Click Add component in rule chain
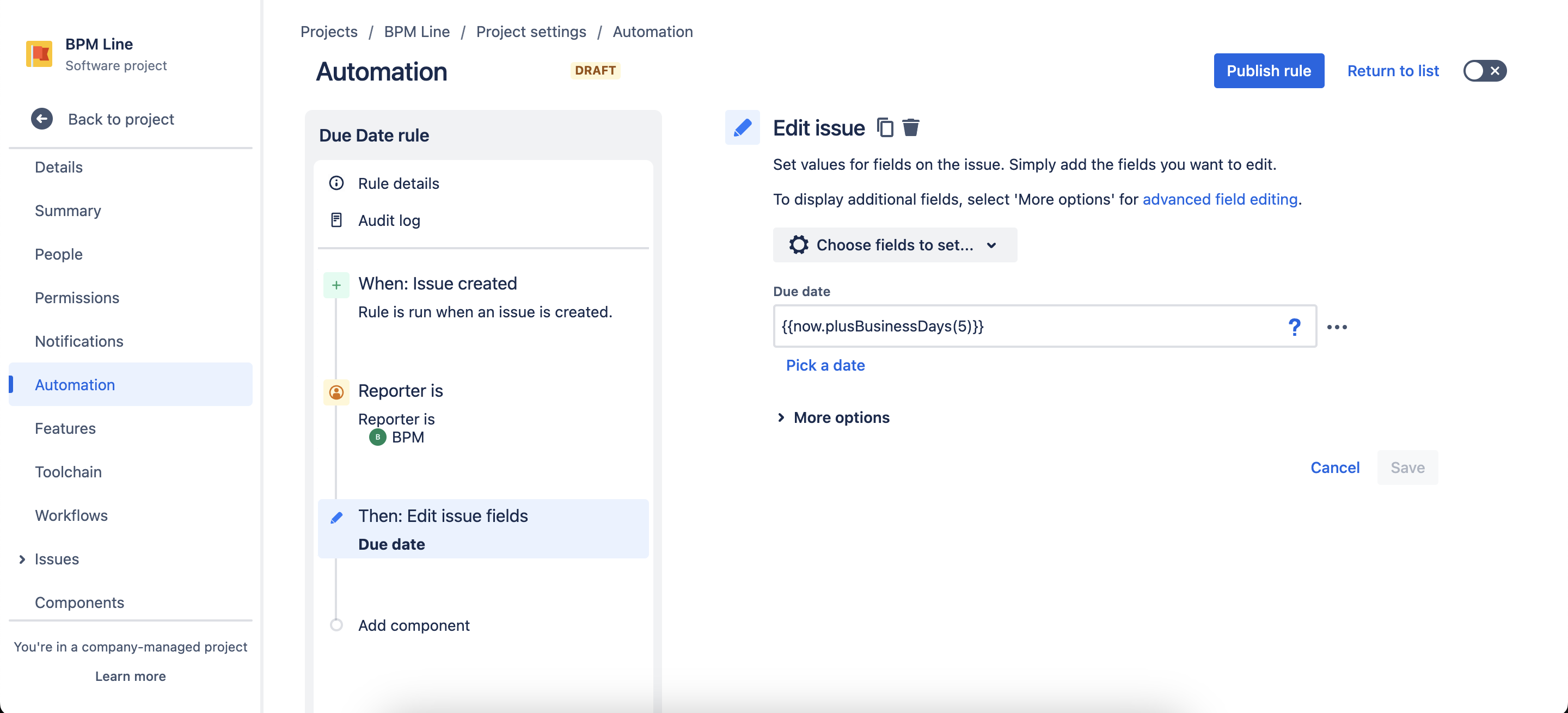The image size is (1568, 713). click(413, 625)
